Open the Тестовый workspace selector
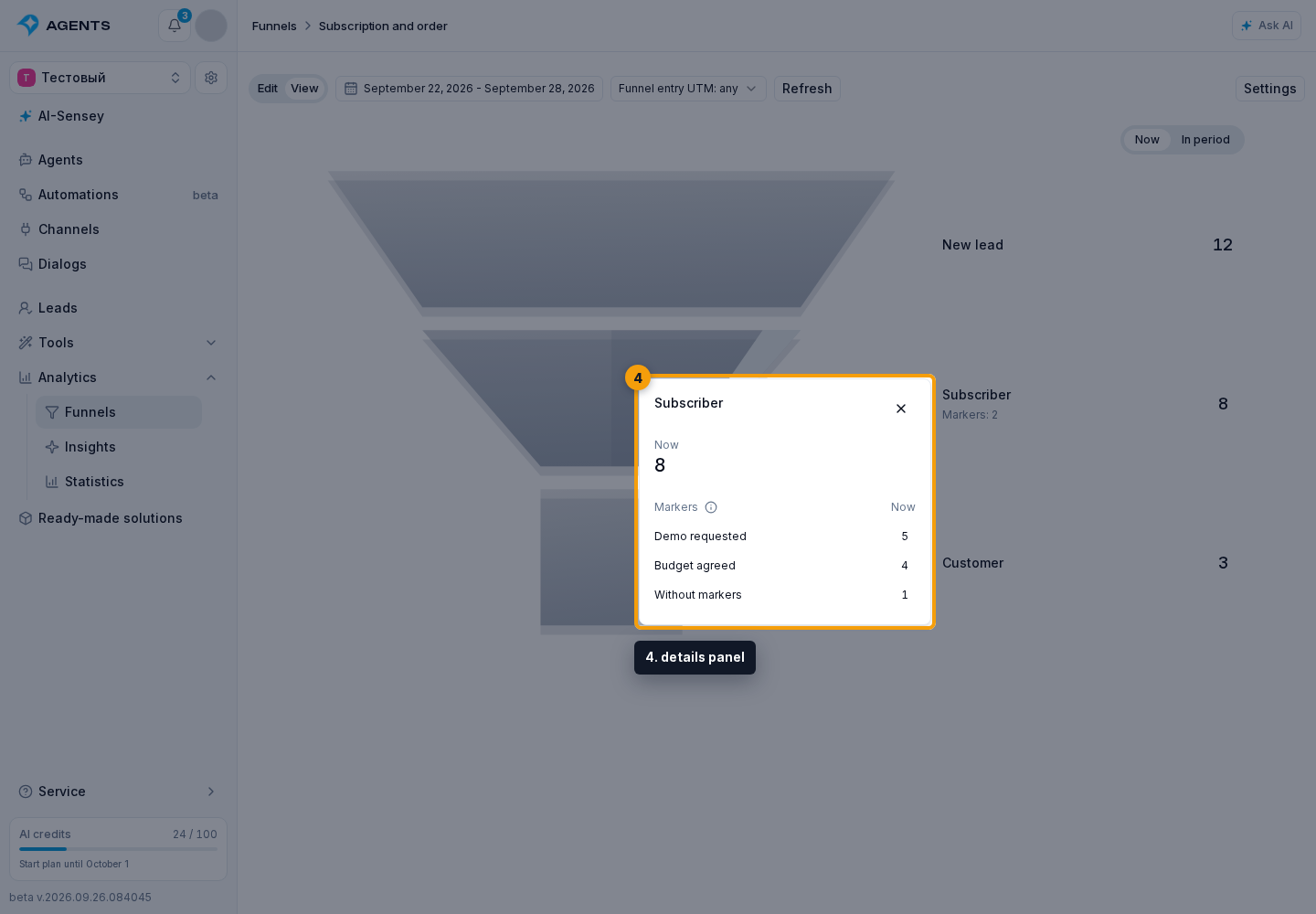 tap(101, 78)
